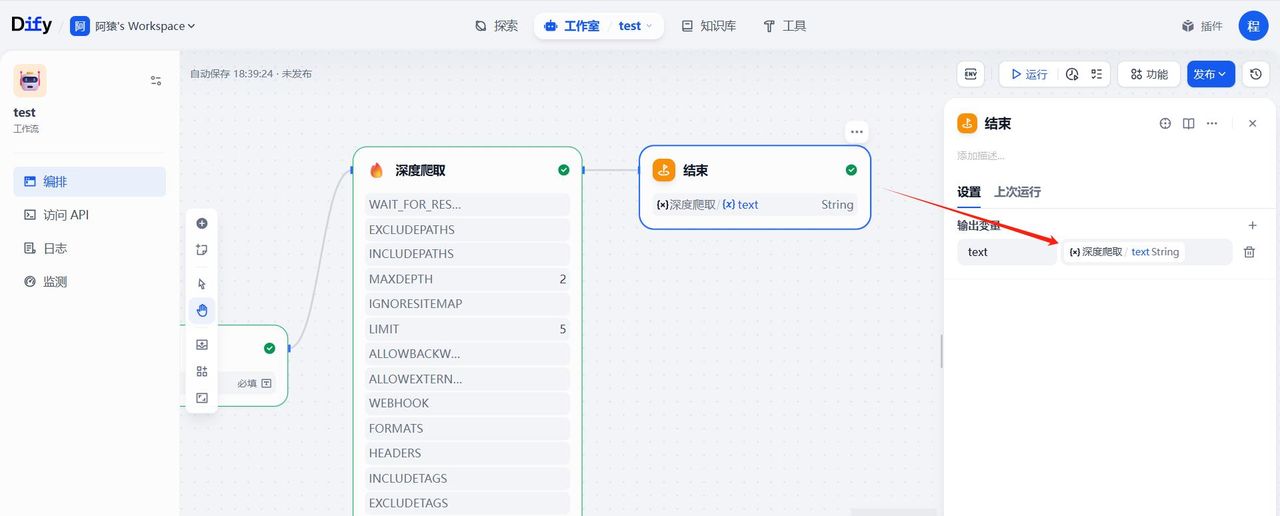
Task: Click the text variable name field
Action: tap(1006, 252)
